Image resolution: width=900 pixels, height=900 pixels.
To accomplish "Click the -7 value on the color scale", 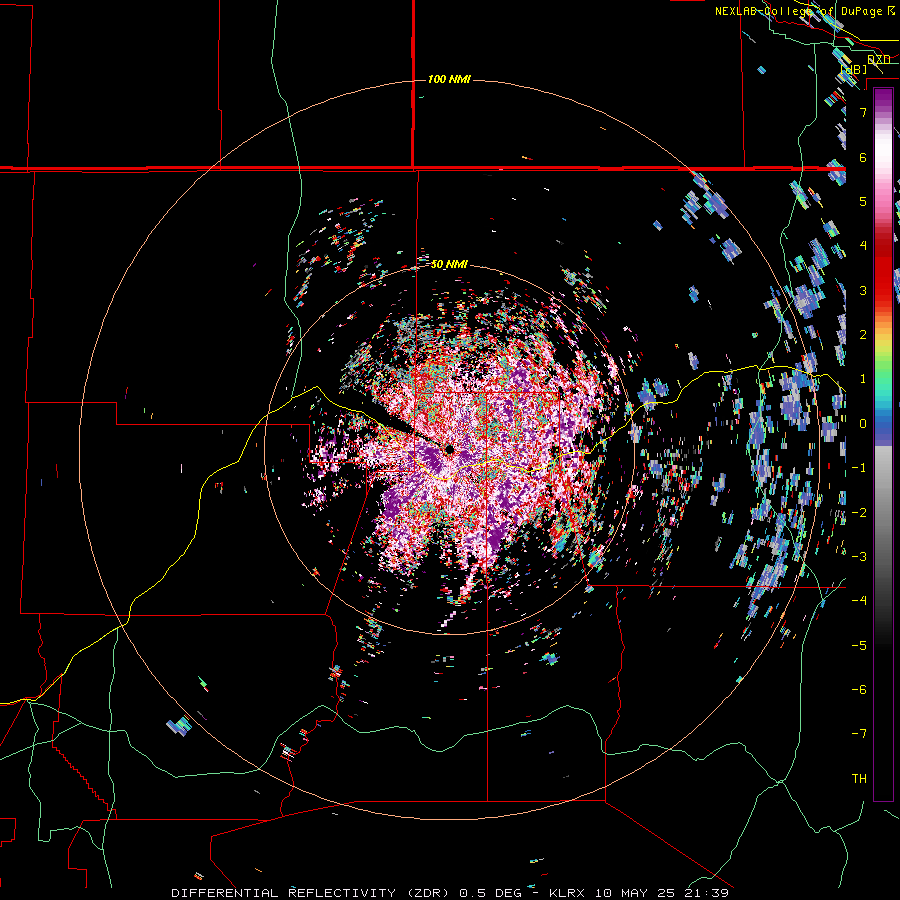I will pos(859,734).
